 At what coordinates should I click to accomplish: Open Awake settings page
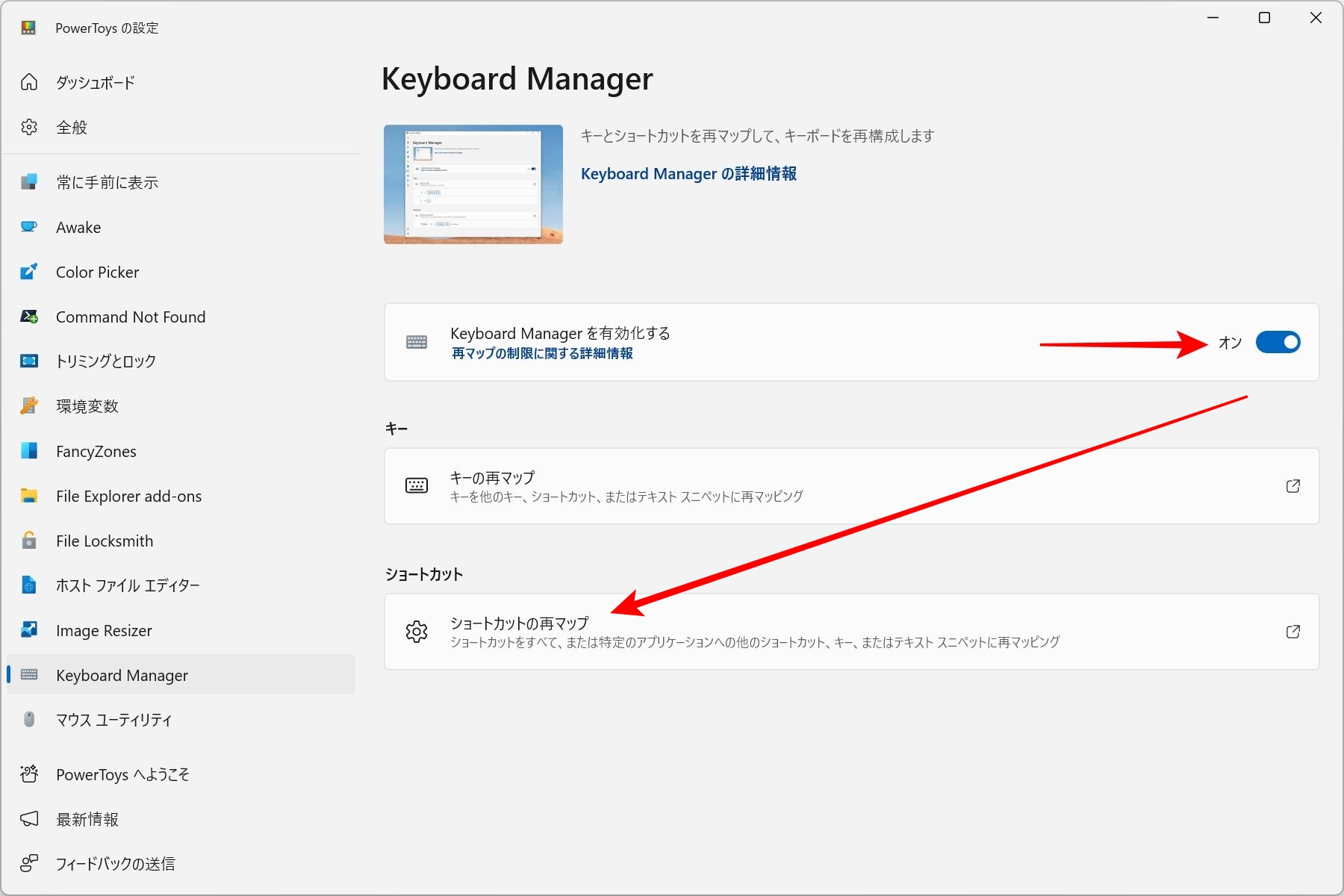coord(181,227)
